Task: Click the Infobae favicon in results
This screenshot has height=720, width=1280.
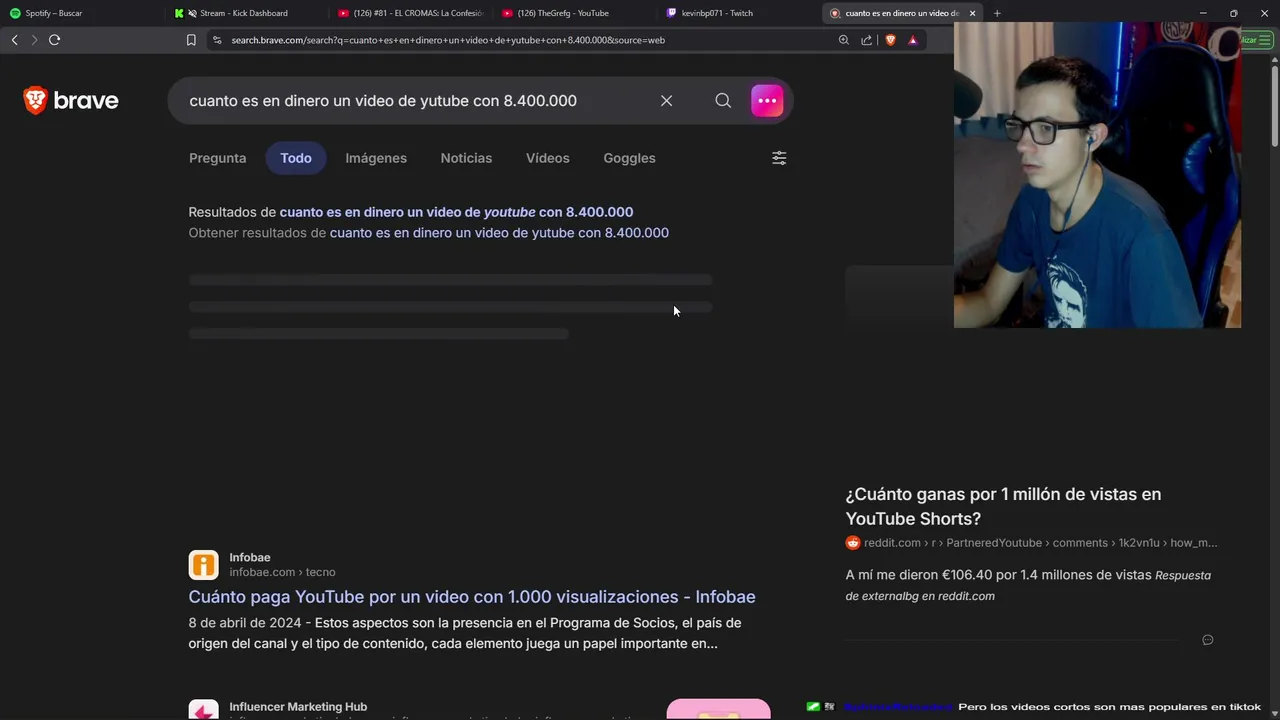Action: click(x=203, y=565)
